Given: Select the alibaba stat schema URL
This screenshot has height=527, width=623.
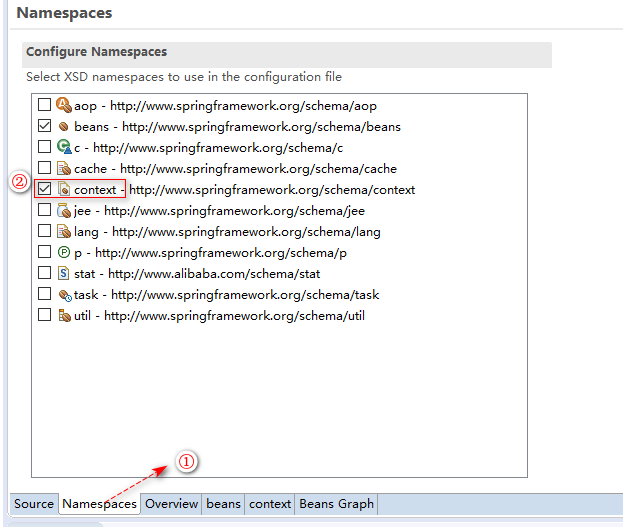Looking at the screenshot, I should [214, 274].
